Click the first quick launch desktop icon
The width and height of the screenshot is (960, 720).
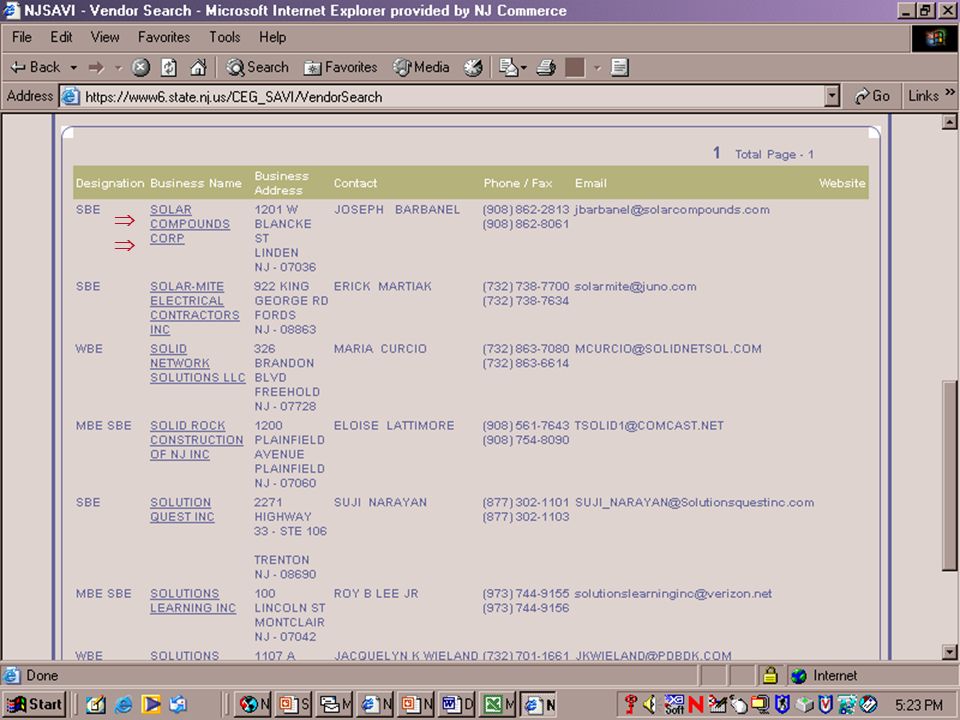tap(96, 705)
